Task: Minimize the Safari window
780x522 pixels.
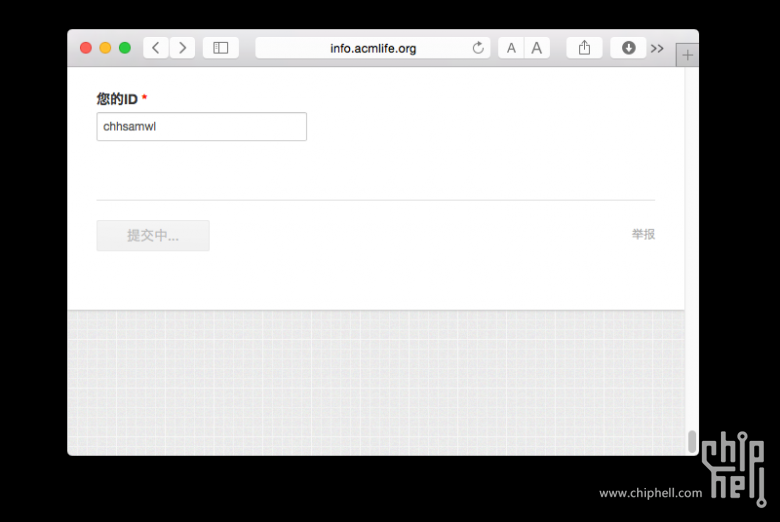Action: tap(105, 48)
